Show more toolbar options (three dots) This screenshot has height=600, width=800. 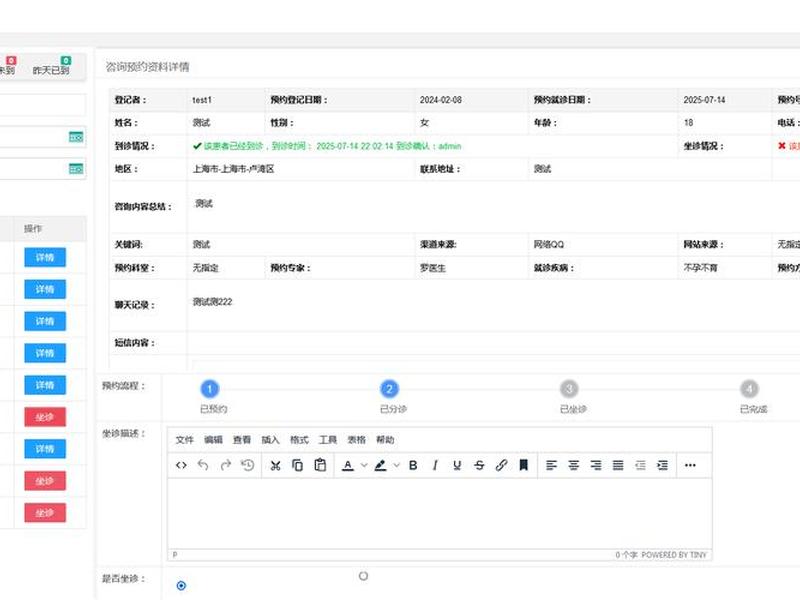pos(690,465)
